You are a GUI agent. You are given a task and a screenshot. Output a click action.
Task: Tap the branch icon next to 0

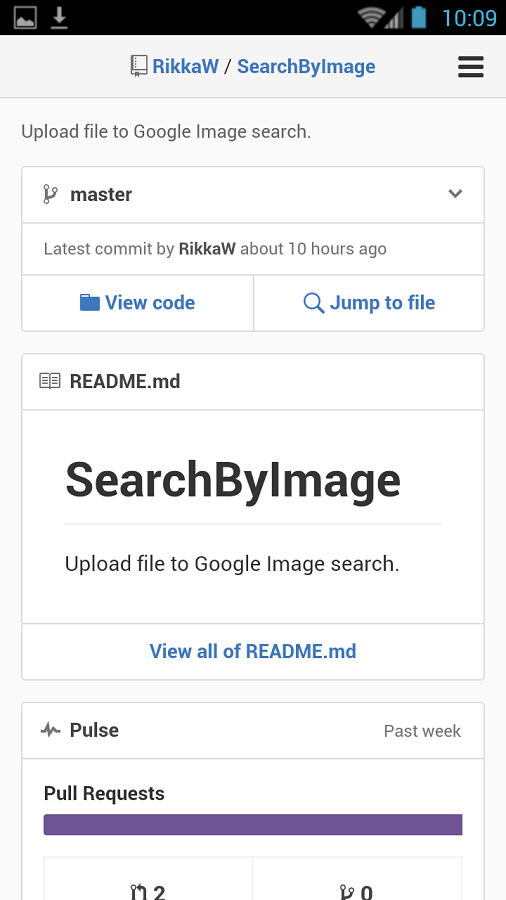[347, 891]
